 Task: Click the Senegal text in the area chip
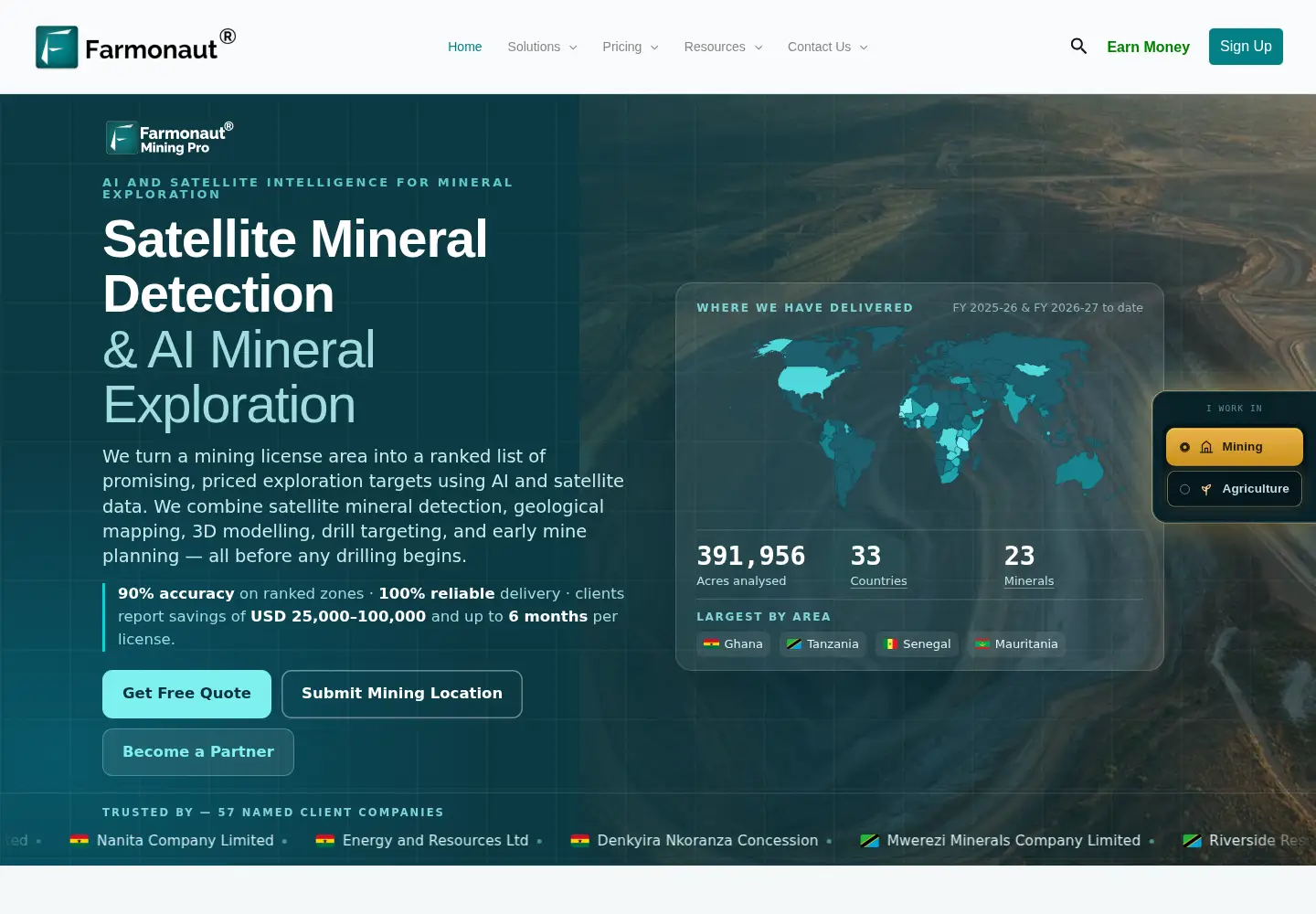click(x=927, y=644)
